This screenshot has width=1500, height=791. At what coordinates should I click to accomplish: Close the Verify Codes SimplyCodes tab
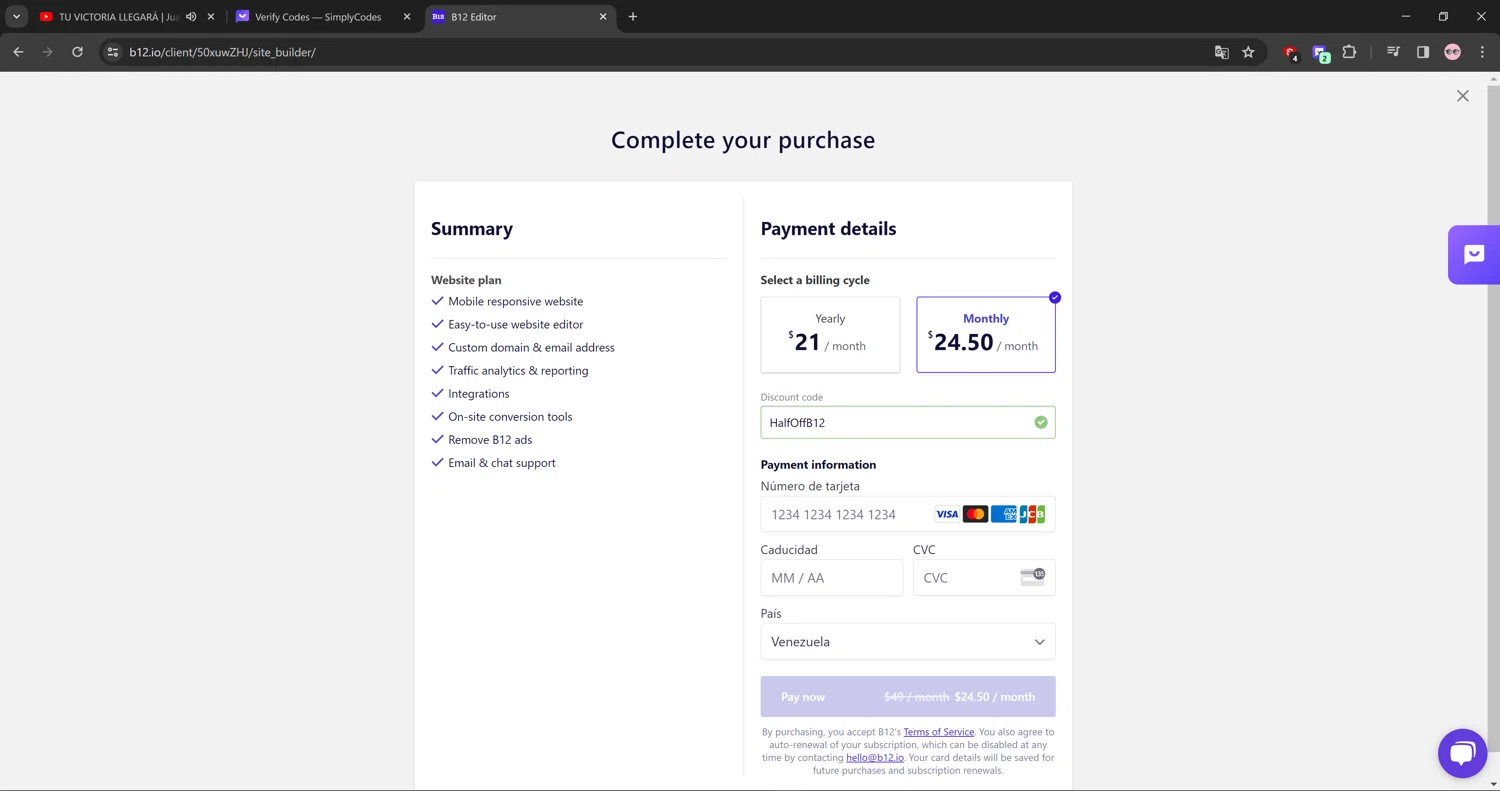point(407,17)
